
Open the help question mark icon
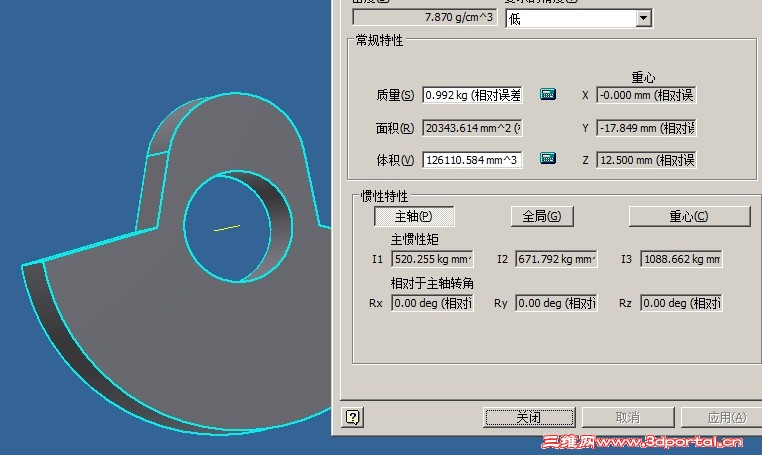pyautogui.click(x=353, y=417)
